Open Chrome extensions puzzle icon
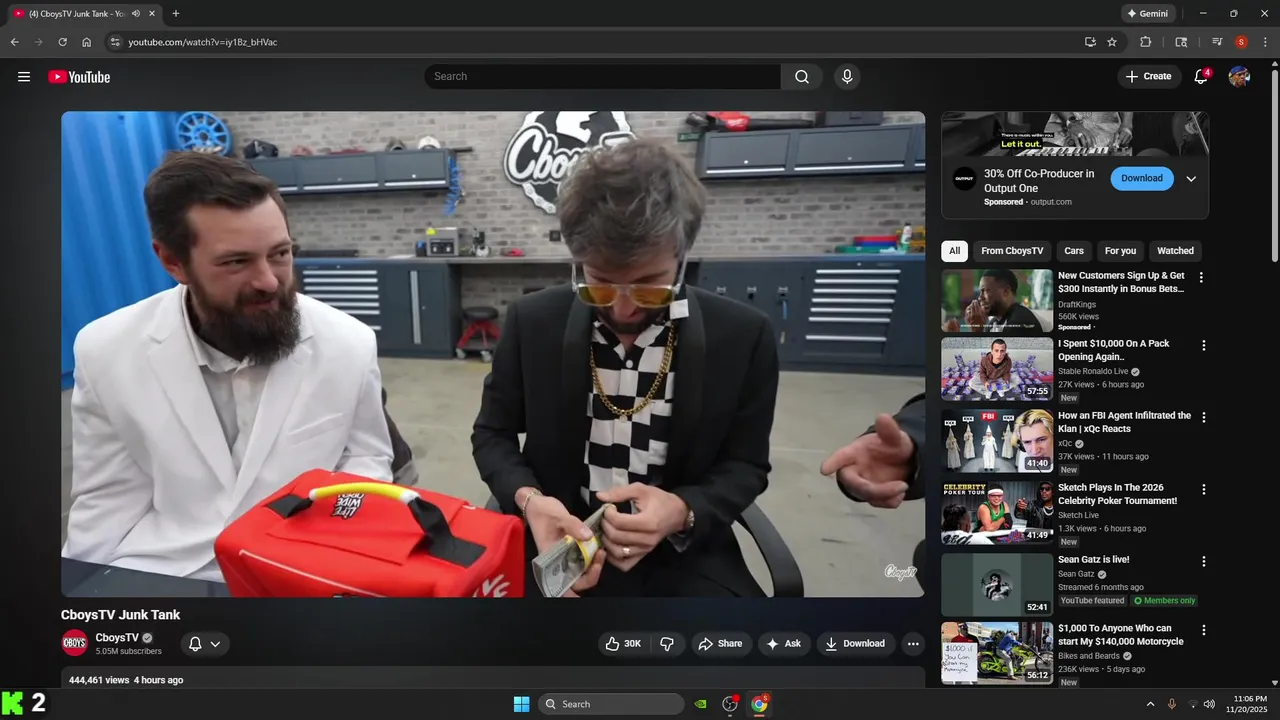 point(1146,42)
